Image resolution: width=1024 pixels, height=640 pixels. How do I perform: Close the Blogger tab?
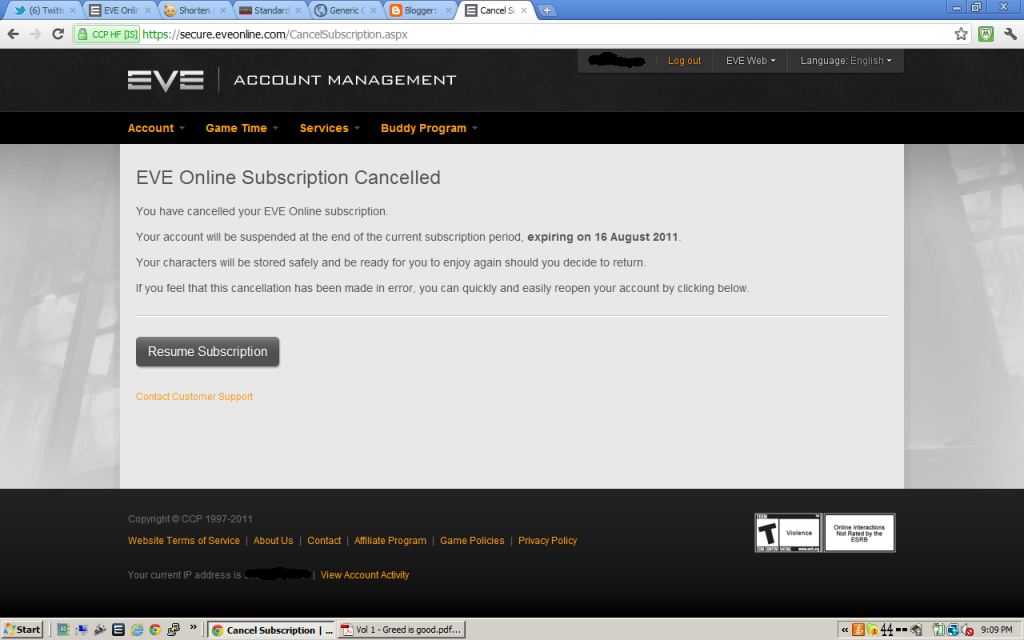pos(449,10)
